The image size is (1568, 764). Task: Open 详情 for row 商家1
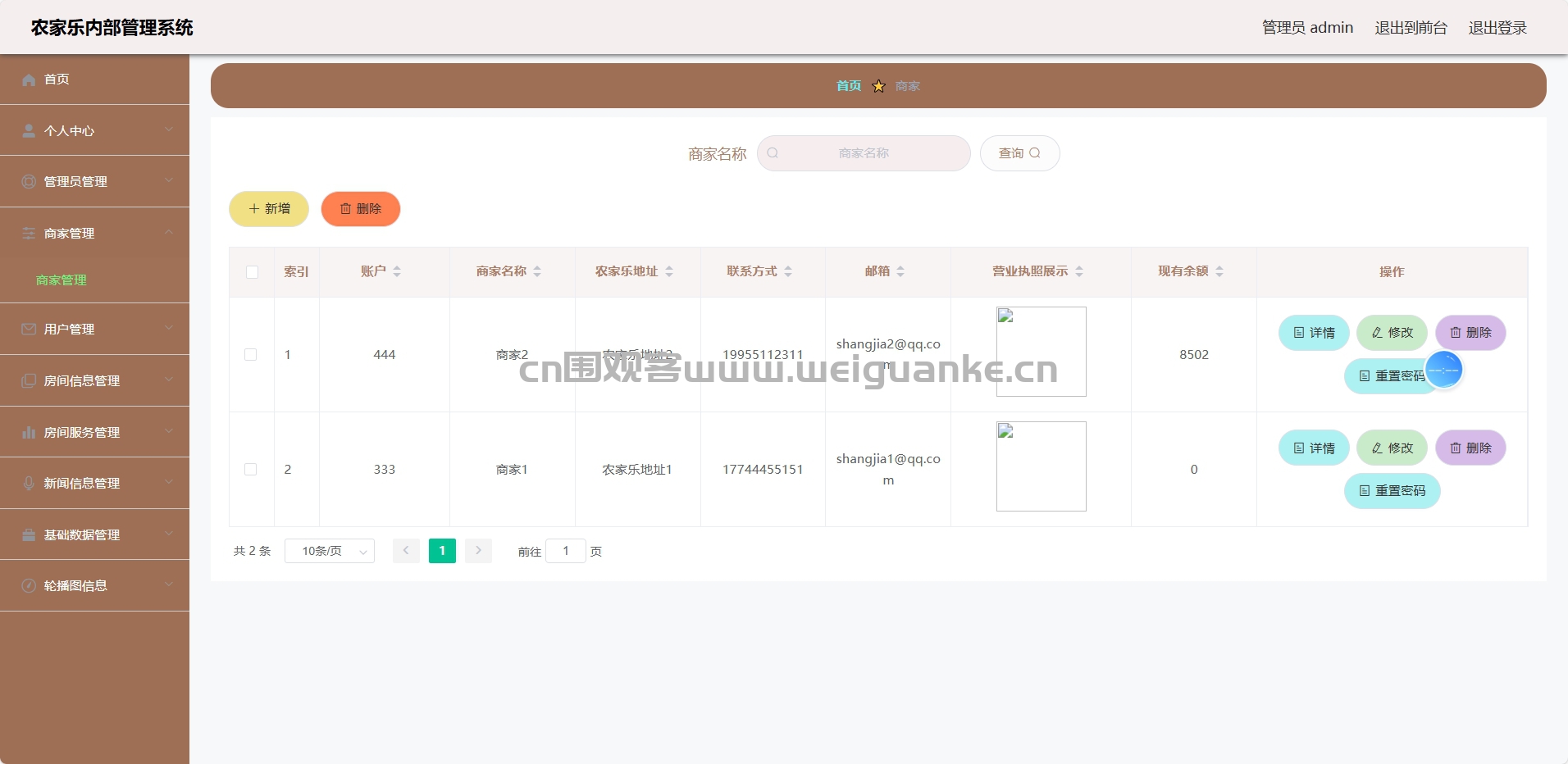point(1314,448)
